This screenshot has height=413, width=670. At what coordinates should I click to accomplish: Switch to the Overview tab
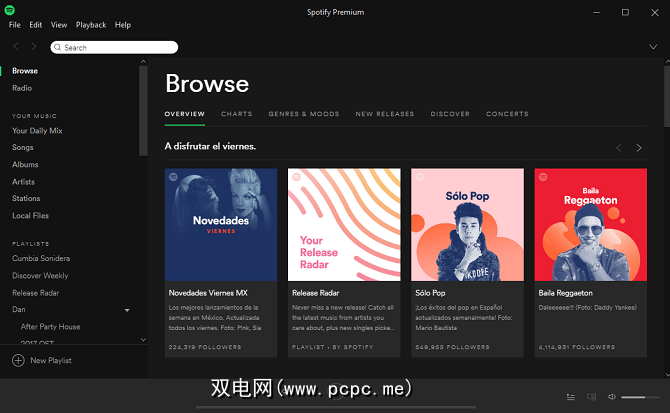point(185,114)
